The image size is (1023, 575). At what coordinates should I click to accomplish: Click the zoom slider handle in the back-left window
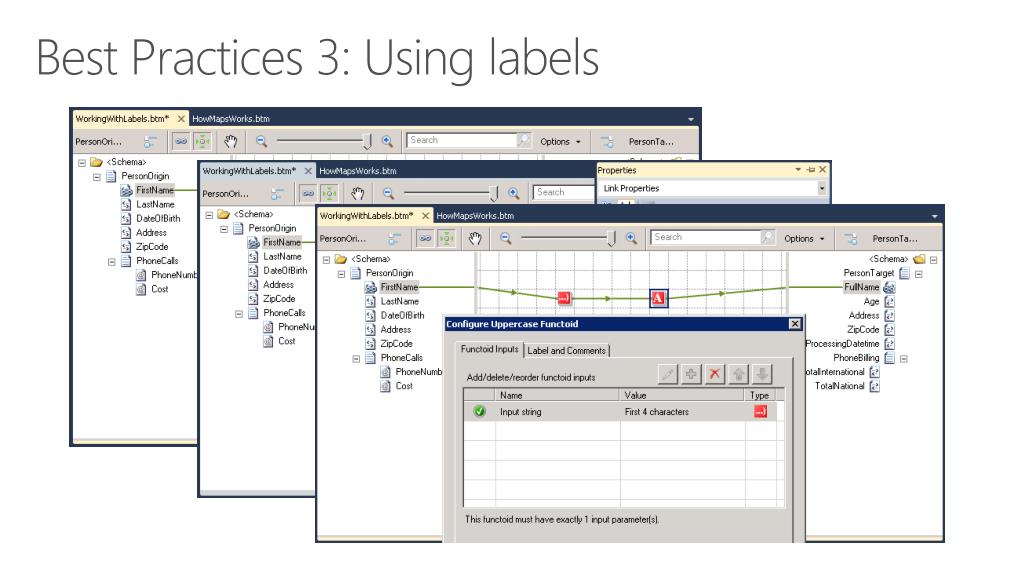point(367,141)
